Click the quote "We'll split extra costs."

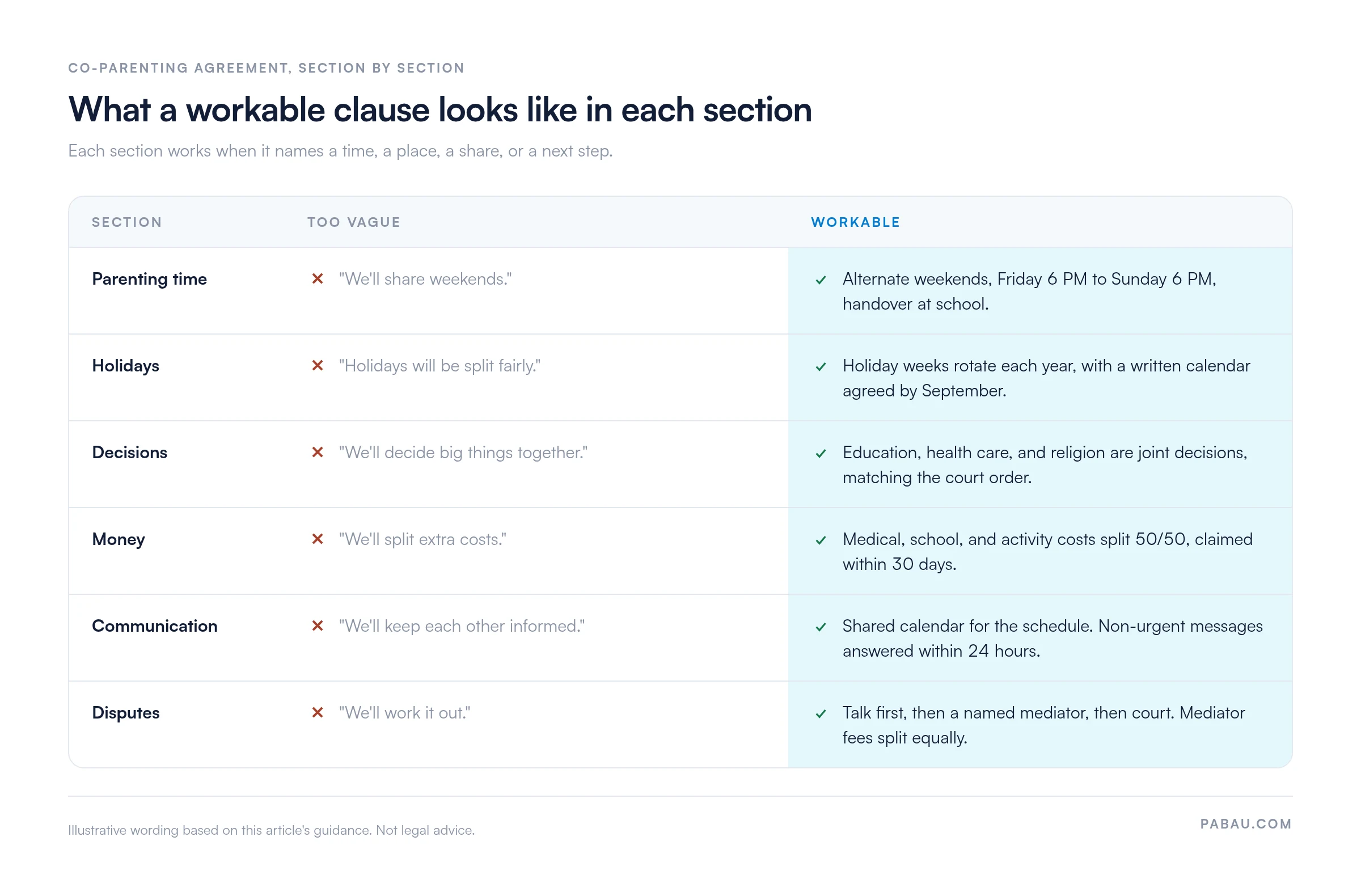point(422,540)
